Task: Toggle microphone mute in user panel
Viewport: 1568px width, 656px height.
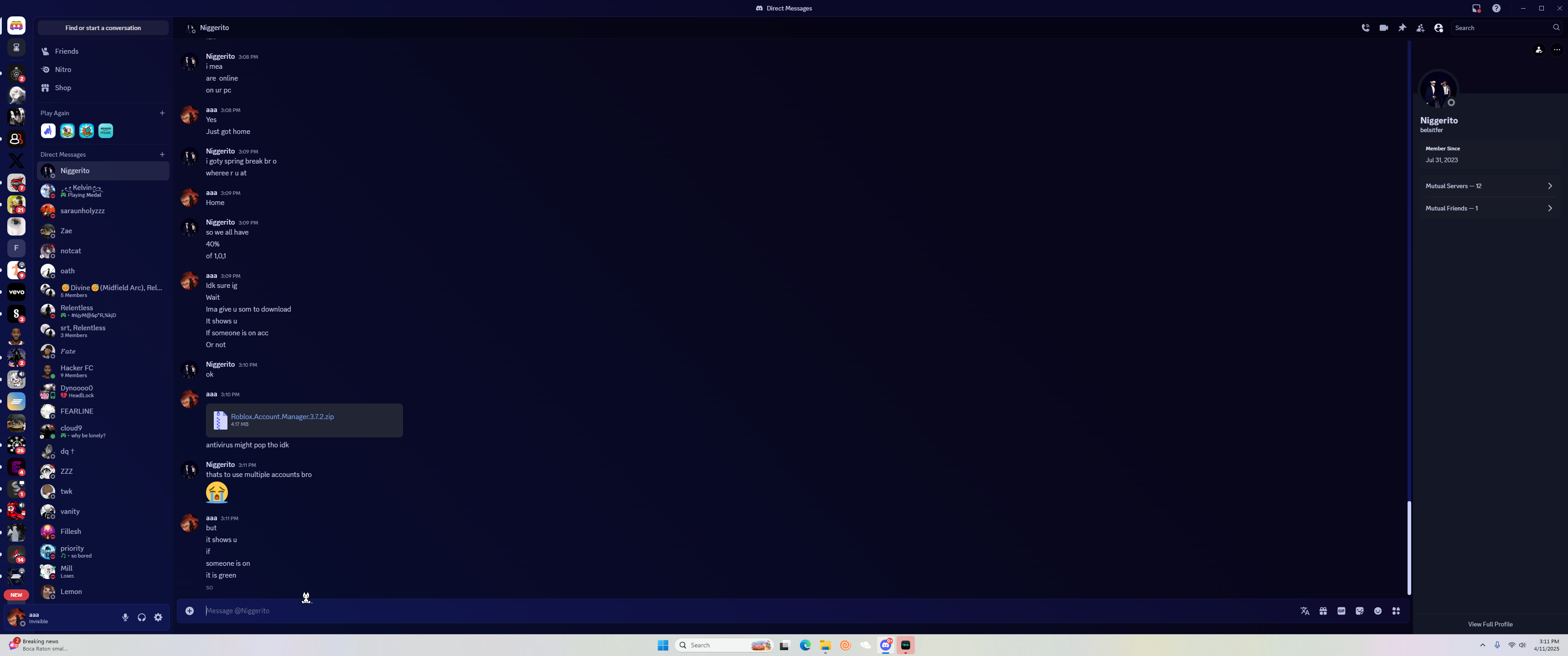Action: (125, 618)
